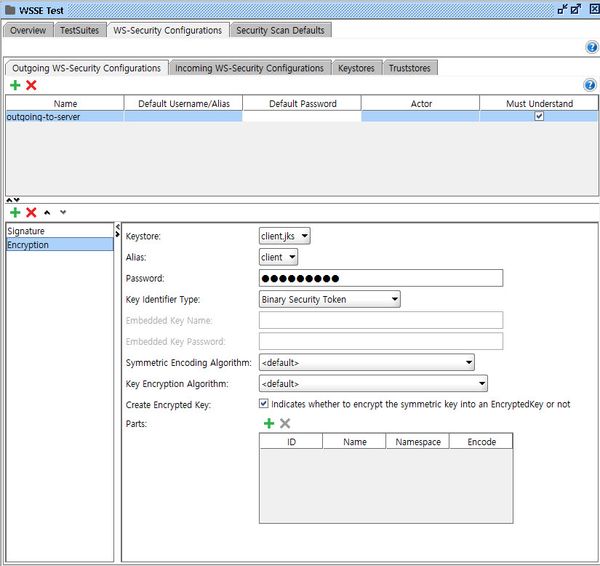Open the Keystores tab
The width and height of the screenshot is (600, 566).
pyautogui.click(x=357, y=68)
